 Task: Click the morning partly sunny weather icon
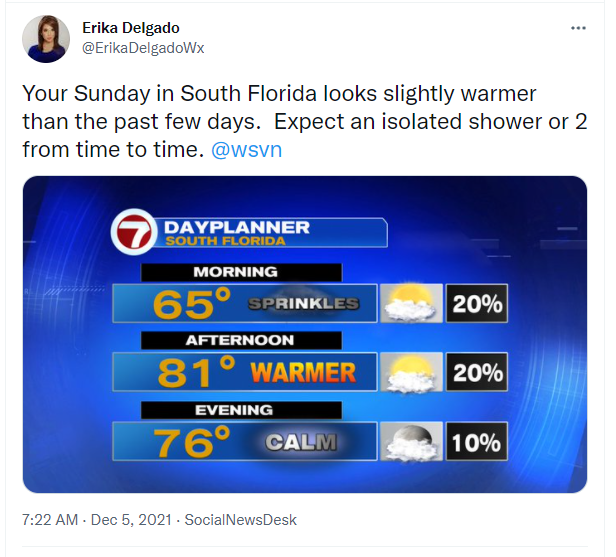tap(411, 303)
